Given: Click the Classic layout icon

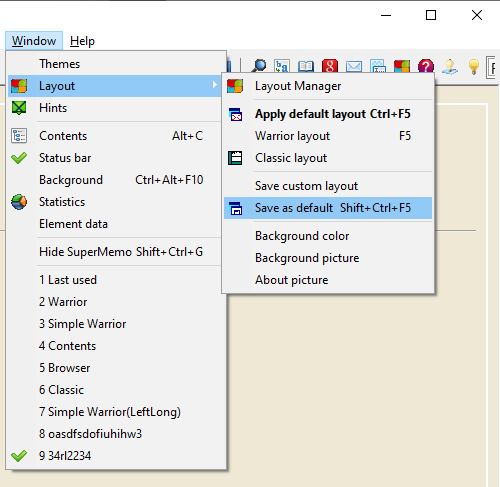Looking at the screenshot, I should [x=235, y=158].
